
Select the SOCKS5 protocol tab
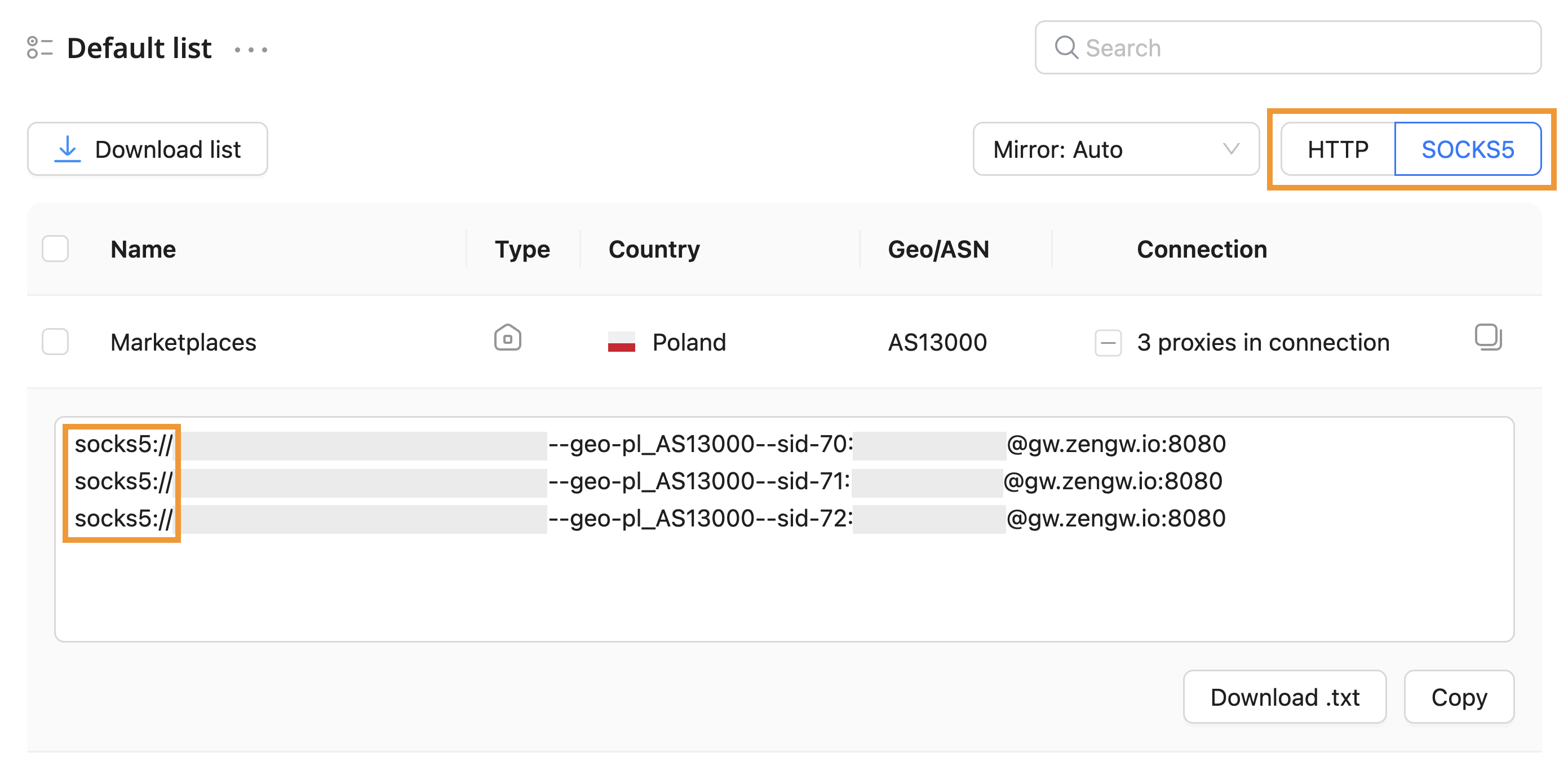point(1467,149)
